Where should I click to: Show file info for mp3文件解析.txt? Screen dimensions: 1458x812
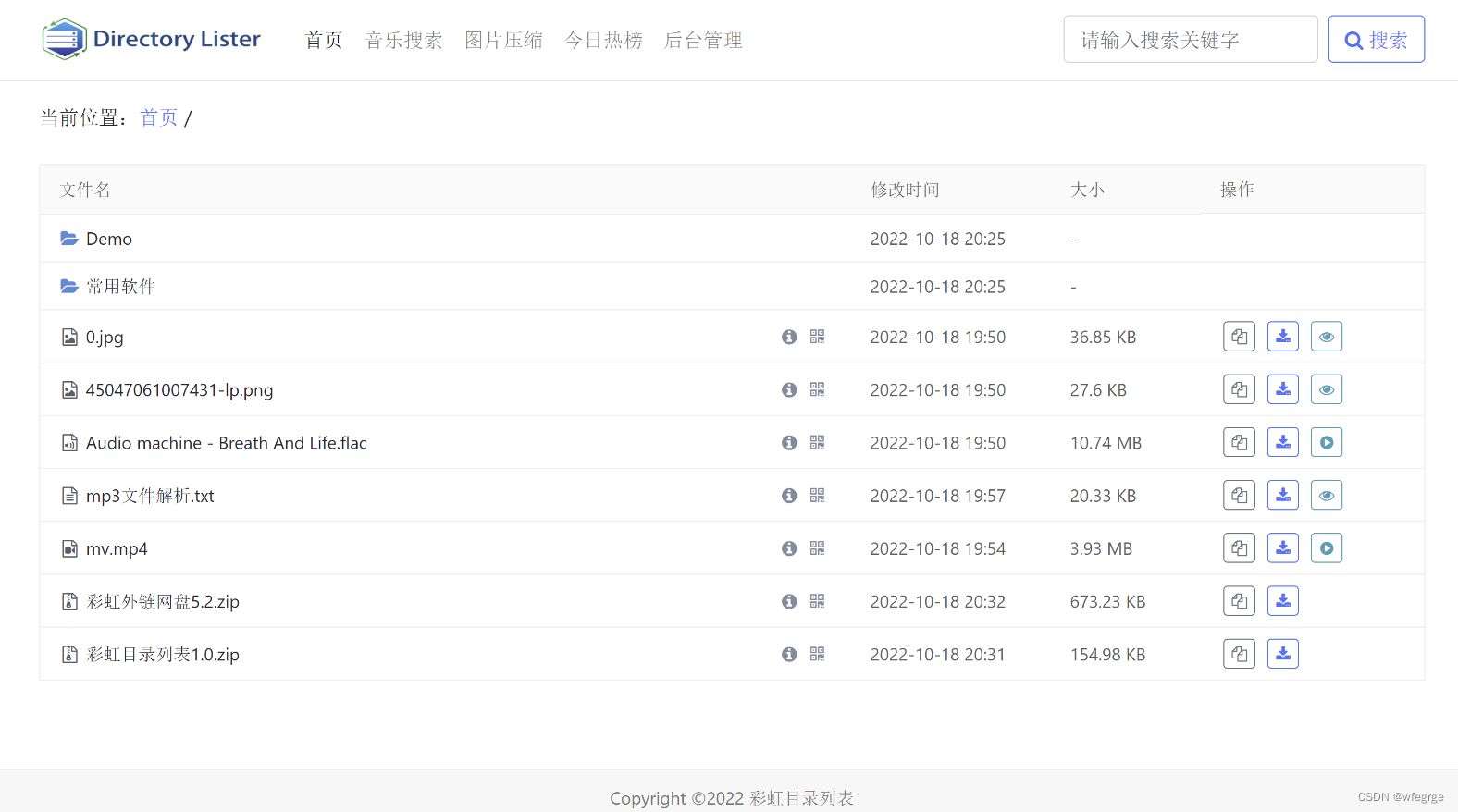[x=788, y=496]
